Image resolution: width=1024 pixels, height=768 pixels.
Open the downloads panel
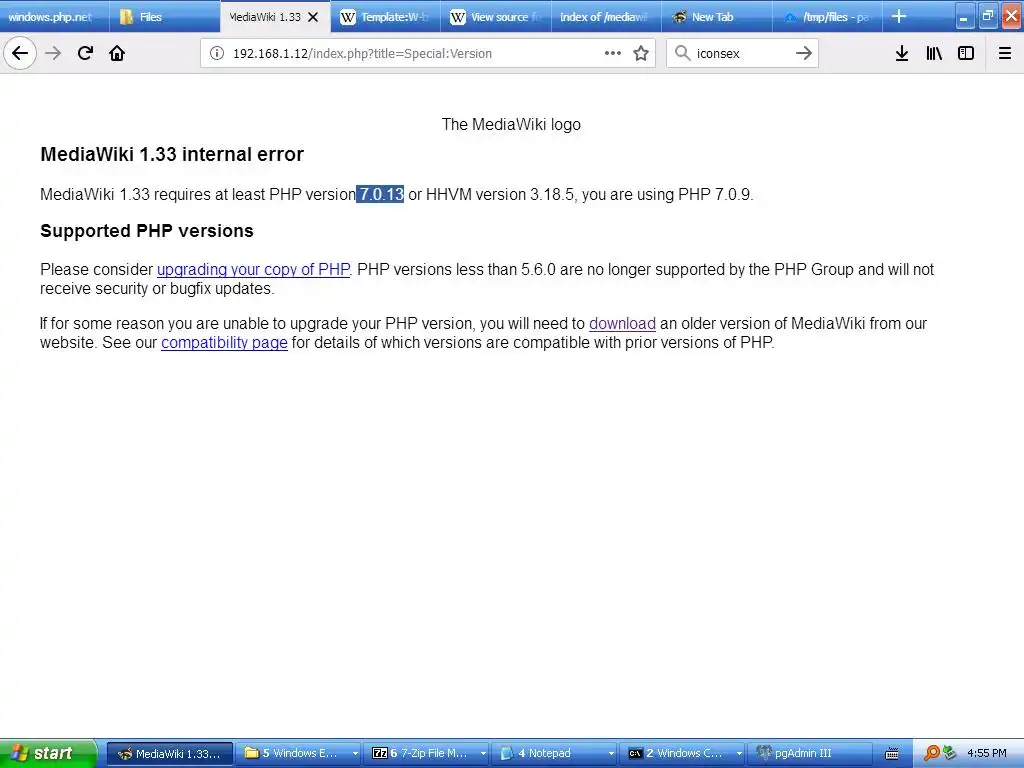(902, 53)
